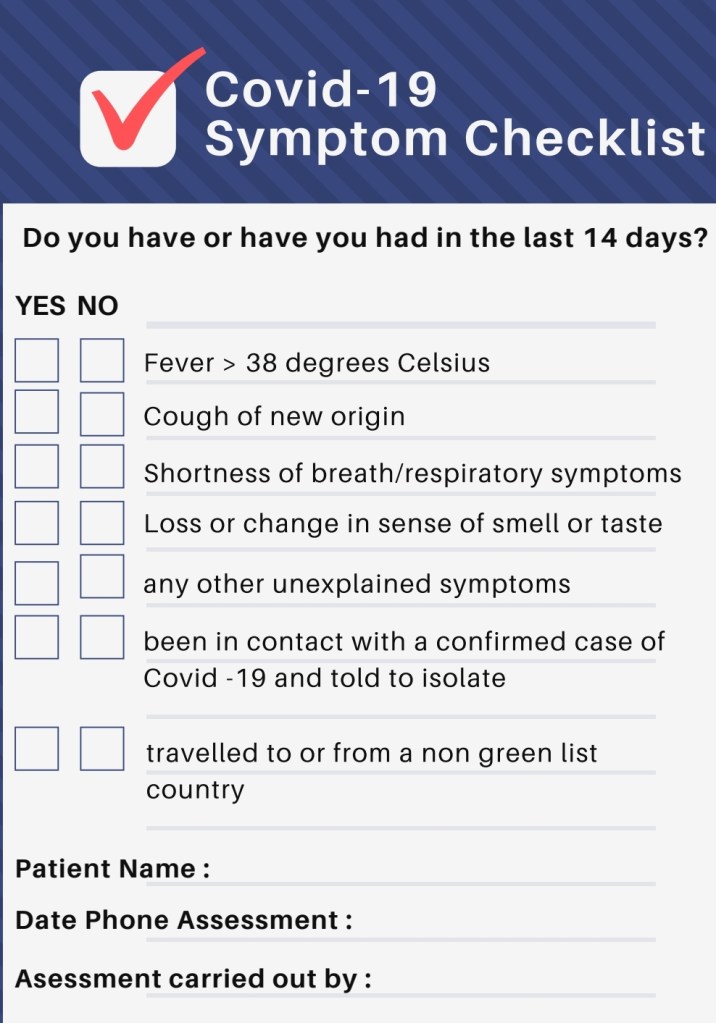Select NO for loss of smell or taste
This screenshot has width=716, height=1023.
pyautogui.click(x=102, y=522)
